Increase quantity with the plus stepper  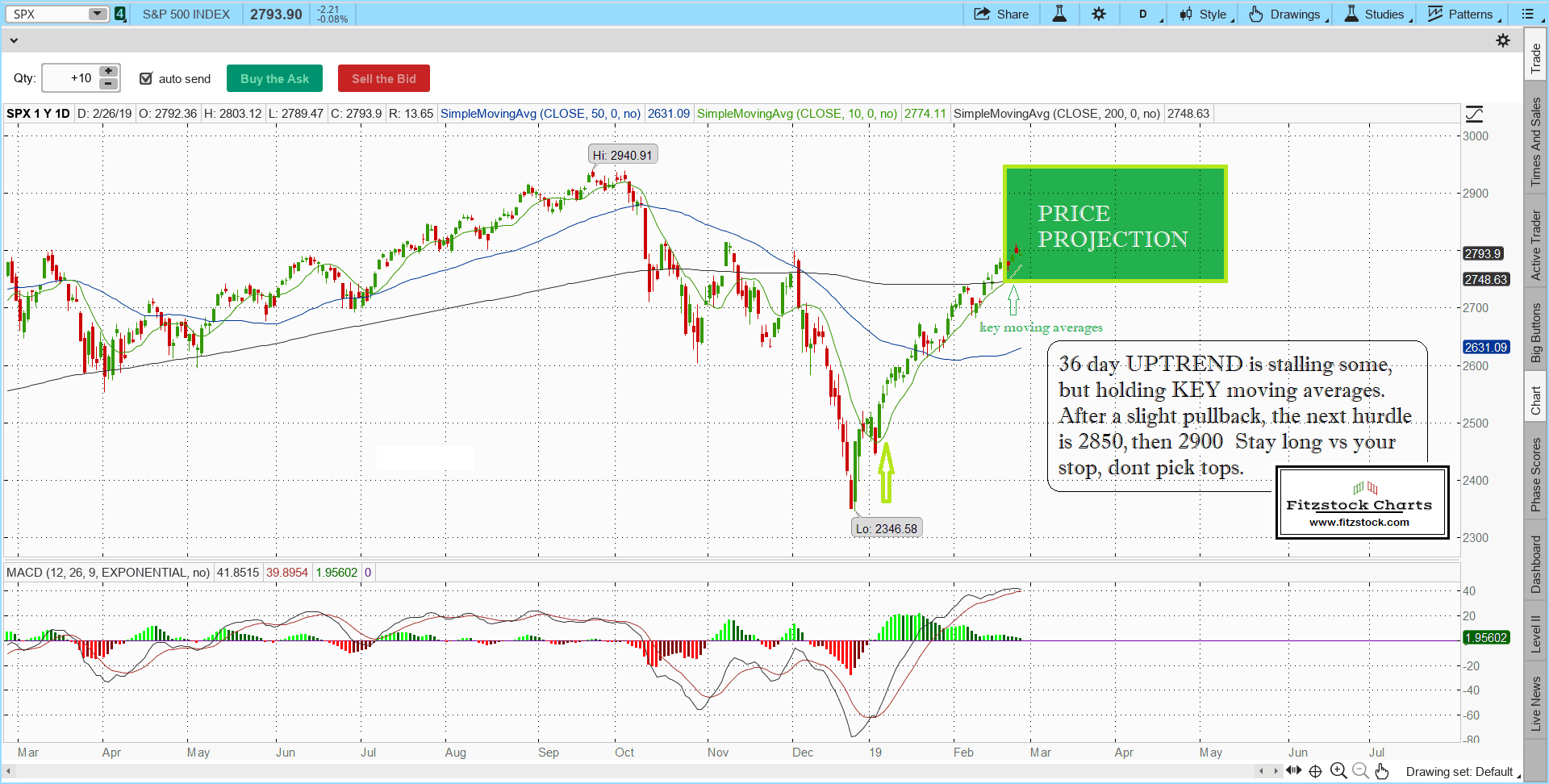(108, 72)
